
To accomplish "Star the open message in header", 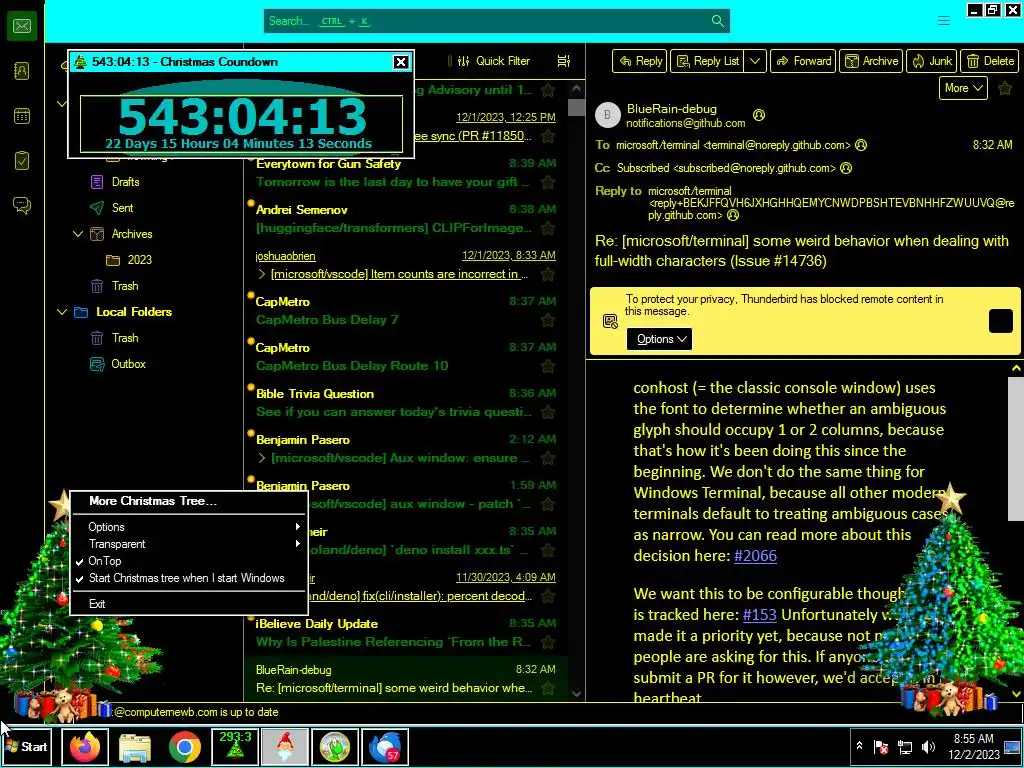I will pyautogui.click(x=1005, y=88).
